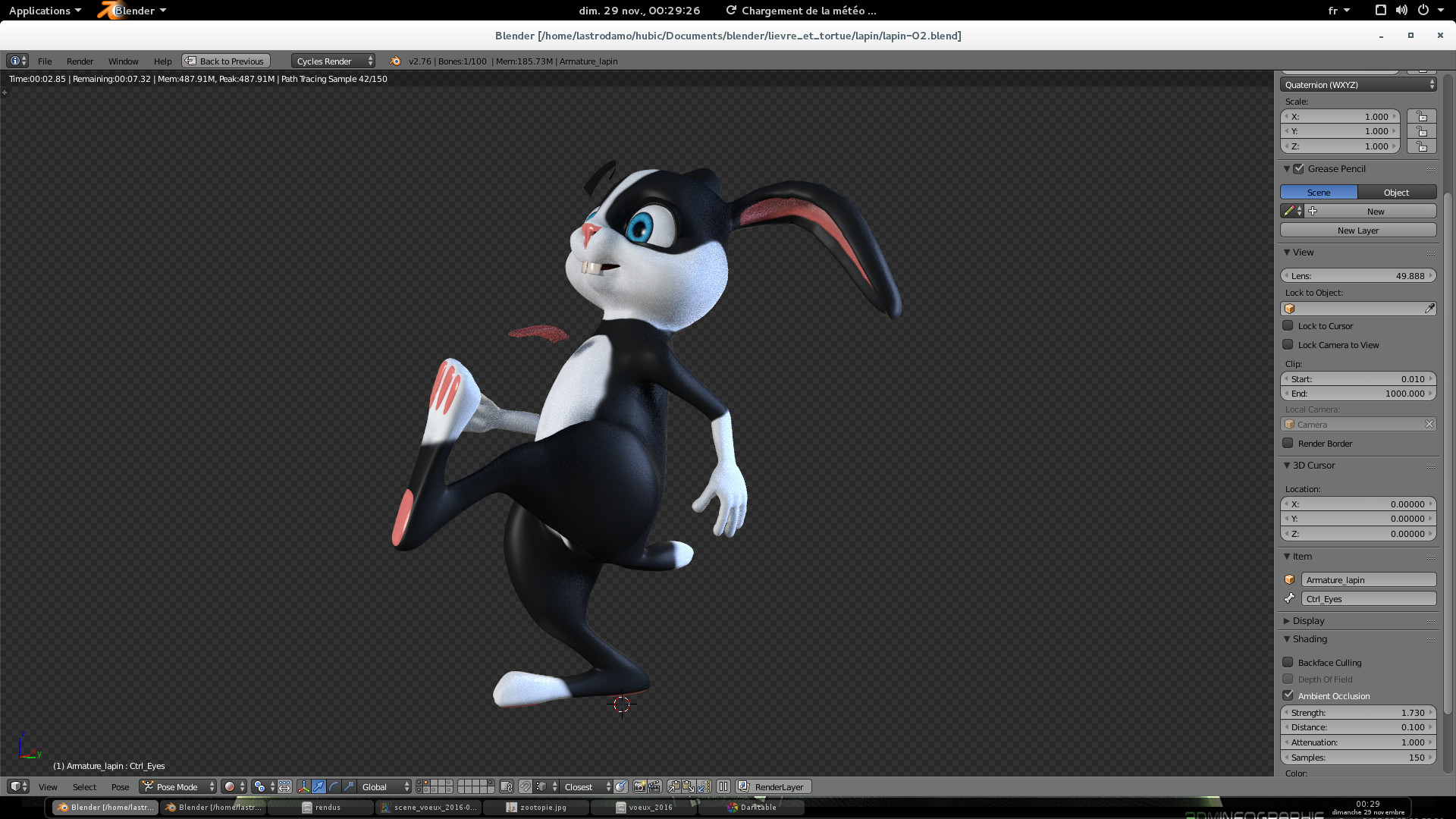
Task: Open the grease pencil data browse icon
Action: [x=1292, y=212]
